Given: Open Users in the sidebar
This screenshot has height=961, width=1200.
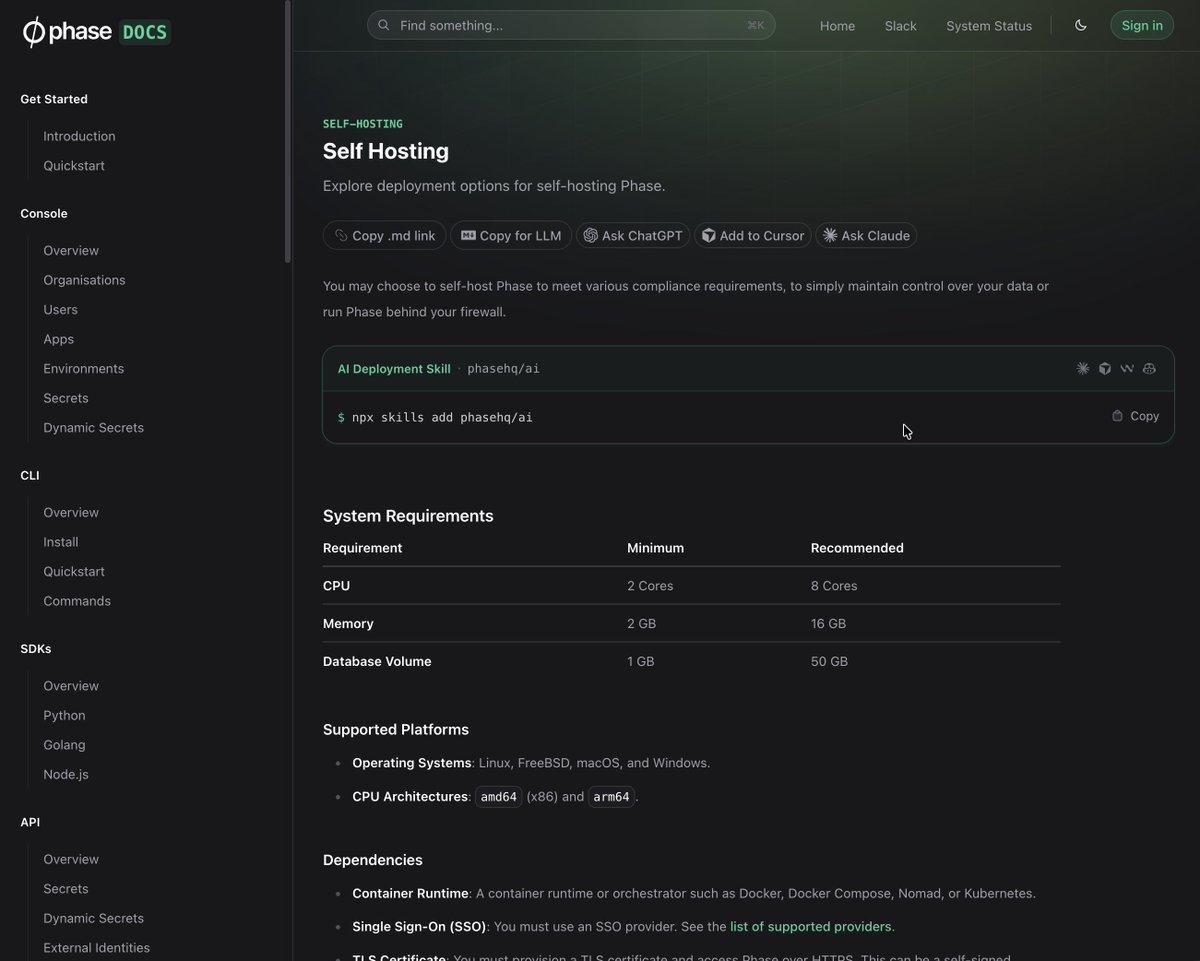Looking at the screenshot, I should (x=60, y=309).
